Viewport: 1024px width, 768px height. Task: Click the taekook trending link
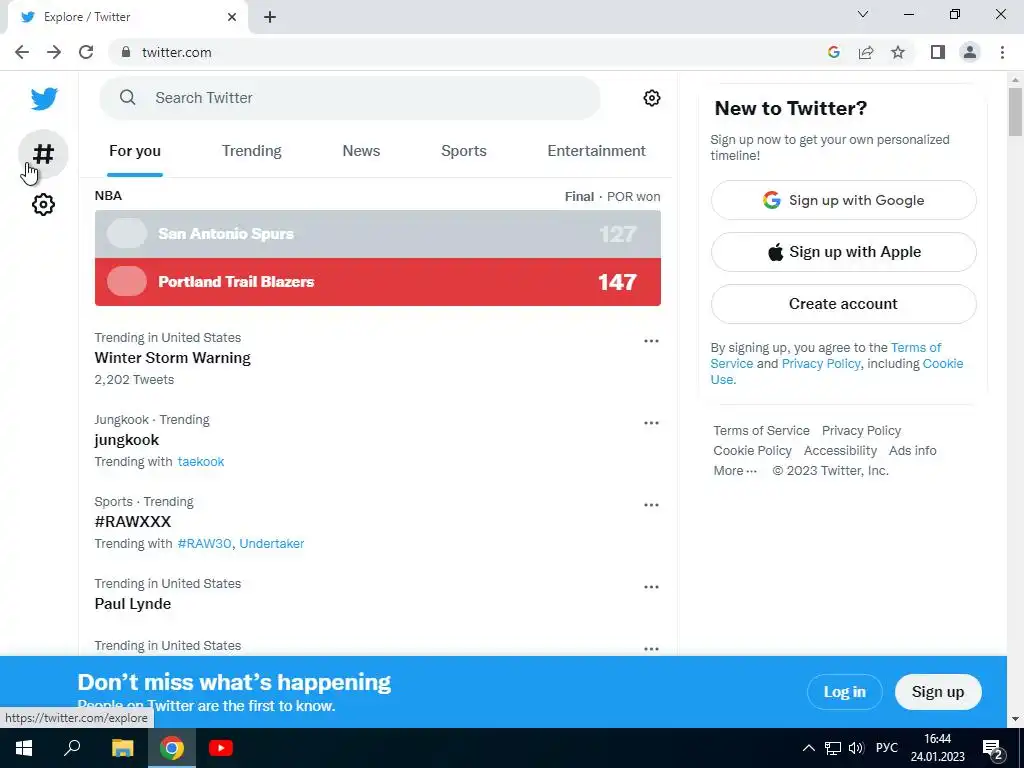pos(200,462)
